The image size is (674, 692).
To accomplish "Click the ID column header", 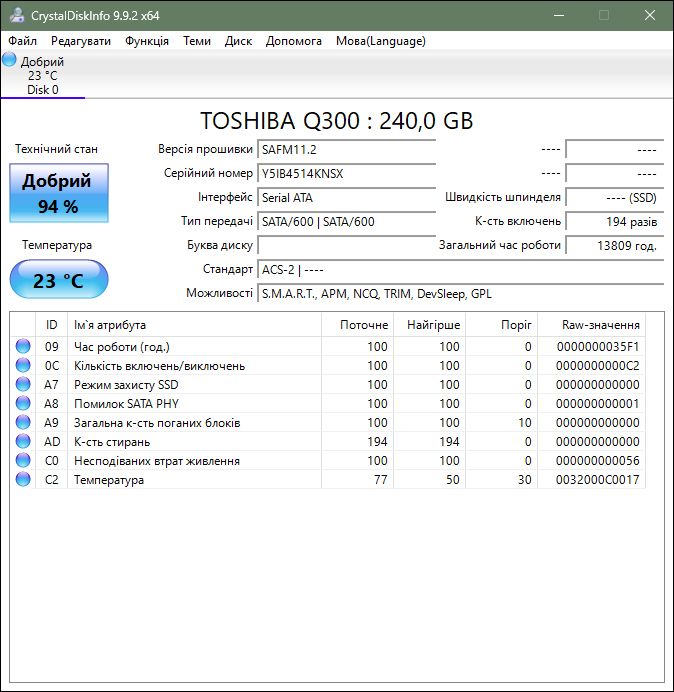I will [51, 325].
